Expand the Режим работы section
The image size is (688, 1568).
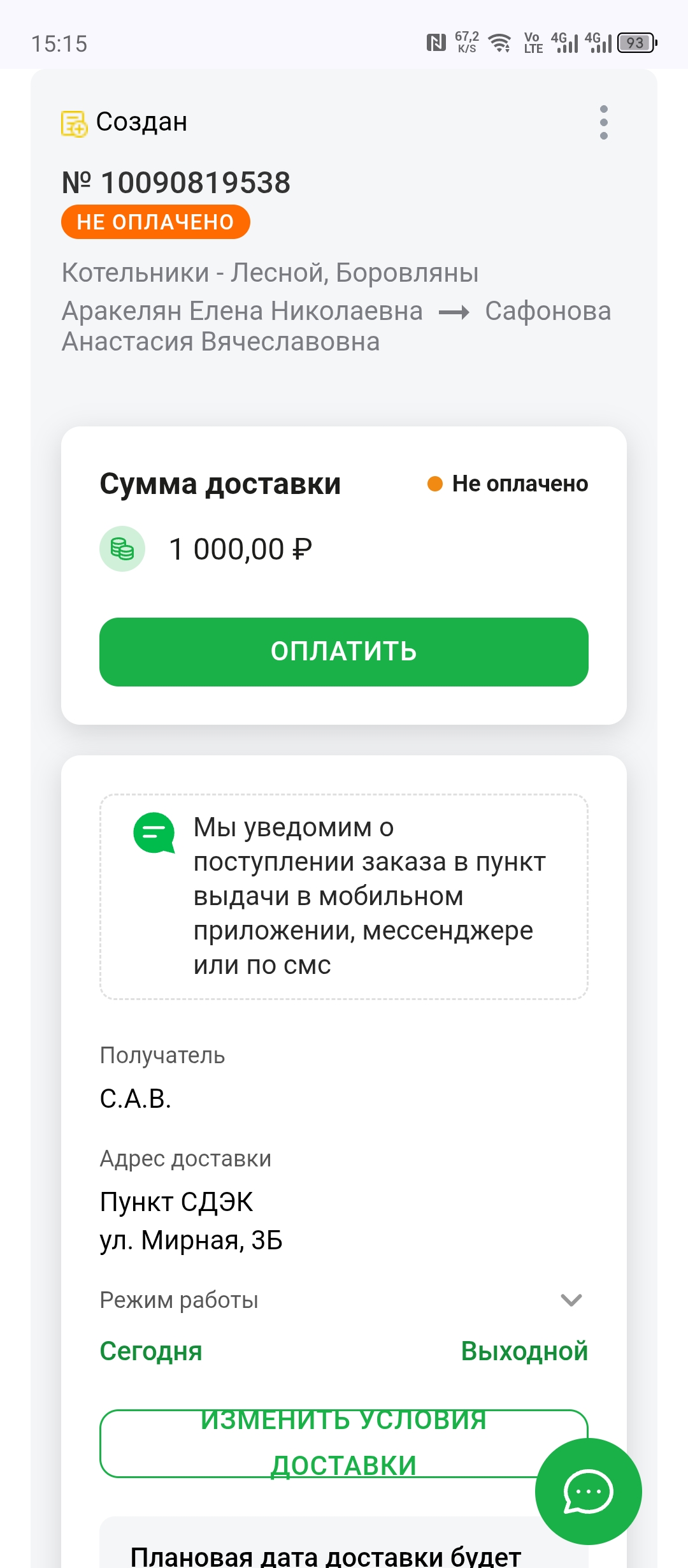coord(179,1300)
